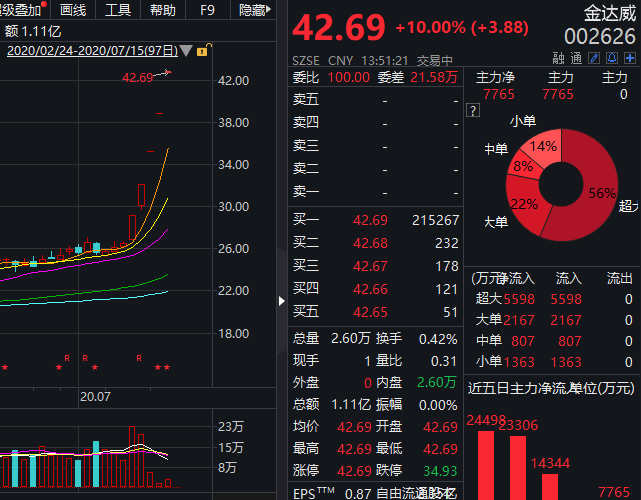This screenshot has height=500, width=641.
Task: Open the 帮助 help menu
Action: 162,10
